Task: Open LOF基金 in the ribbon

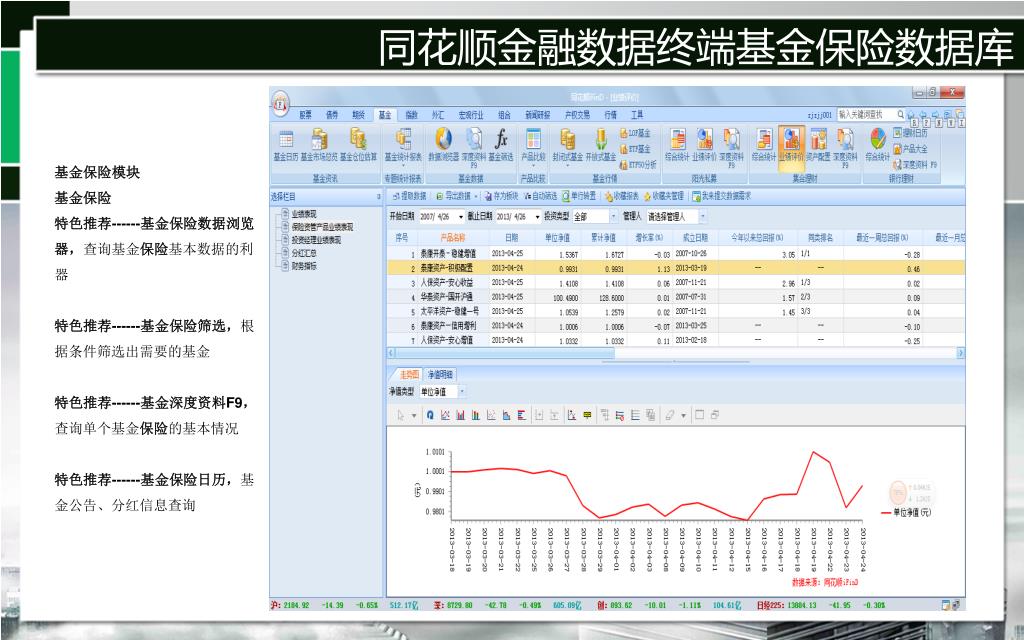Action: (x=635, y=133)
